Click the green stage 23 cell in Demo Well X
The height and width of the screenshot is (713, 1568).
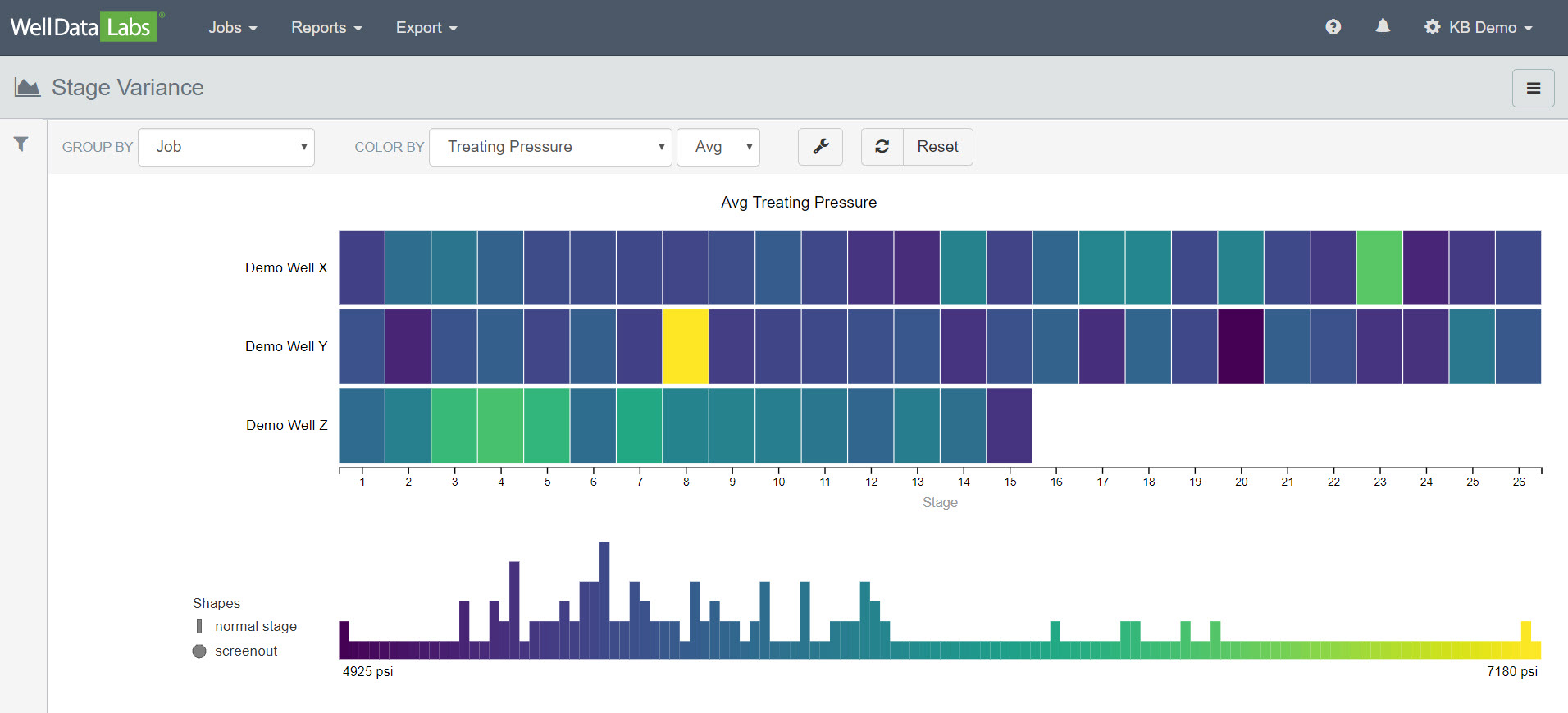[x=1379, y=267]
